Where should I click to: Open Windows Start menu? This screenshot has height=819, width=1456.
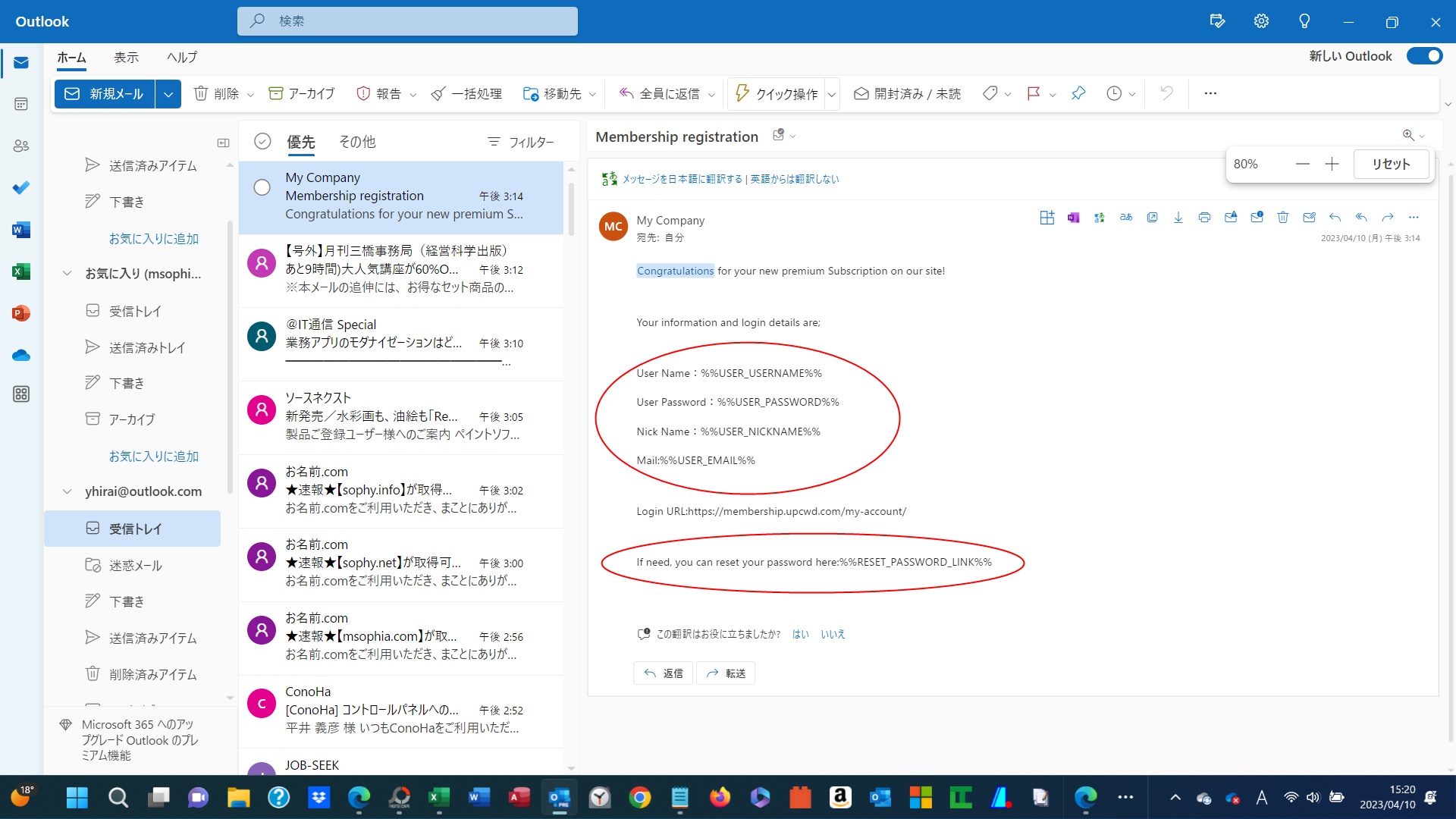[x=77, y=797]
